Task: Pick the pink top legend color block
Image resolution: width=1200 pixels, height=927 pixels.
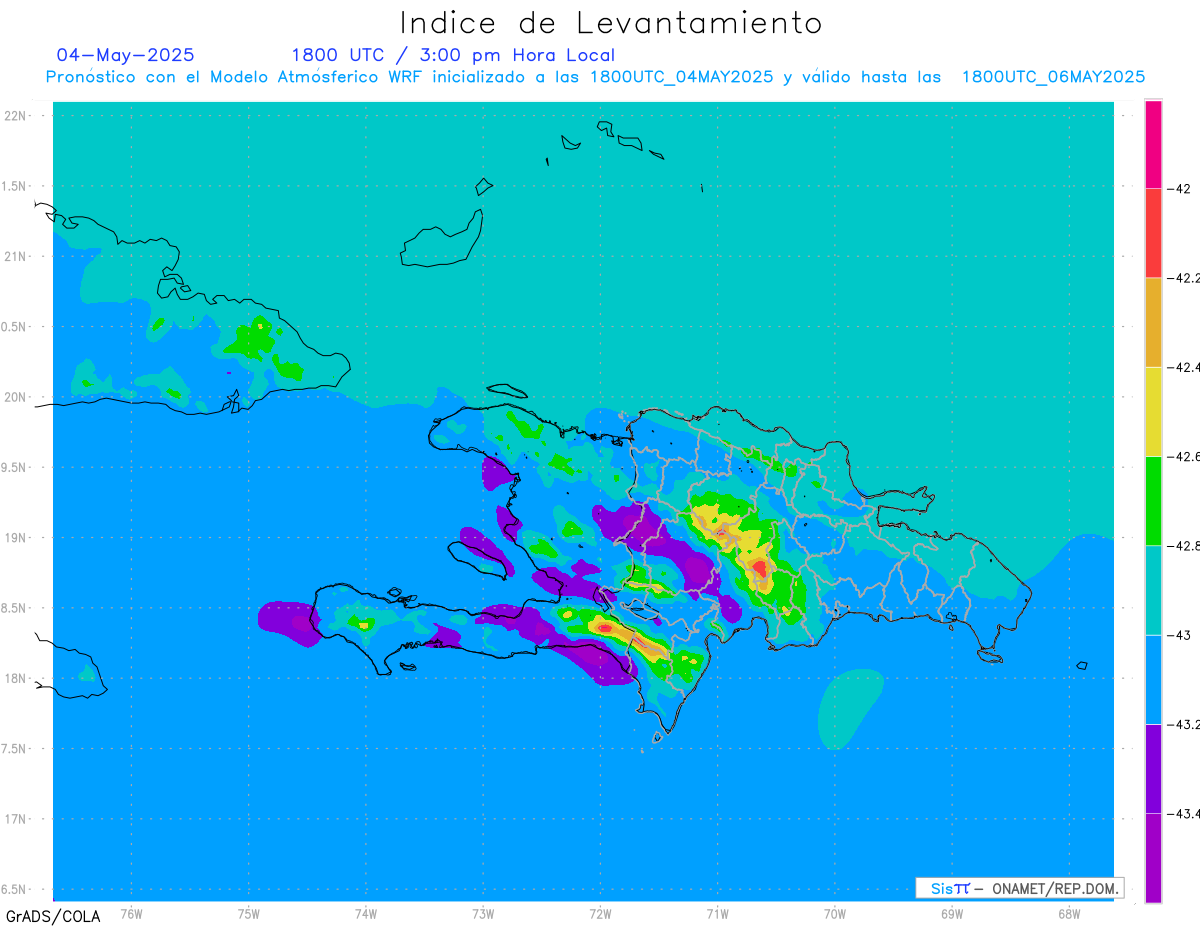Action: click(1153, 144)
